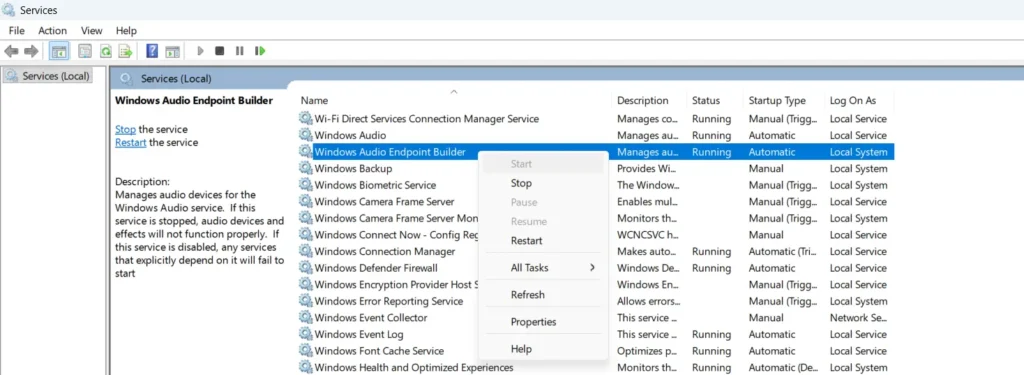Open the File menu

coord(16,31)
